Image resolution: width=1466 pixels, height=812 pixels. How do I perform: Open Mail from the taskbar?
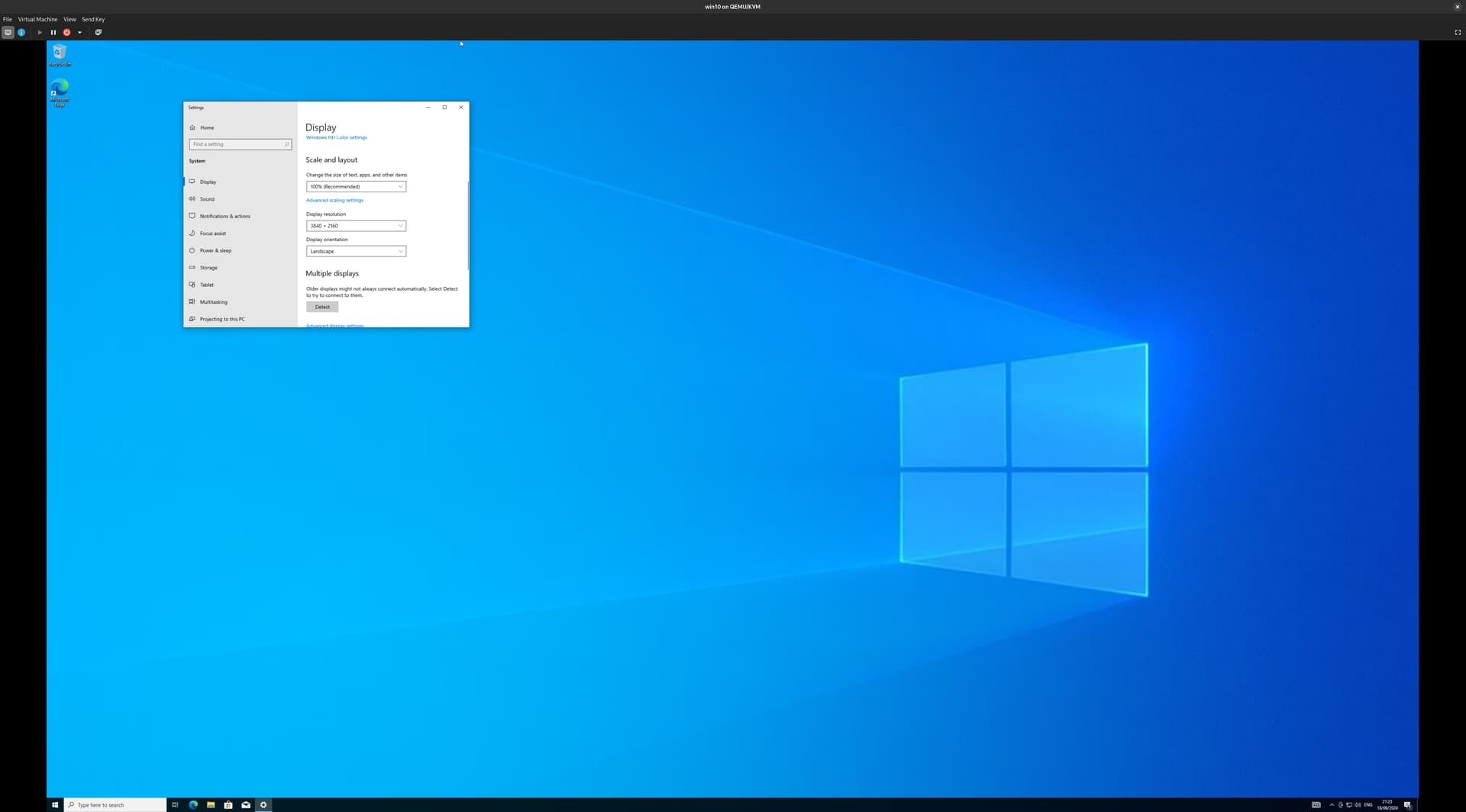coord(246,804)
